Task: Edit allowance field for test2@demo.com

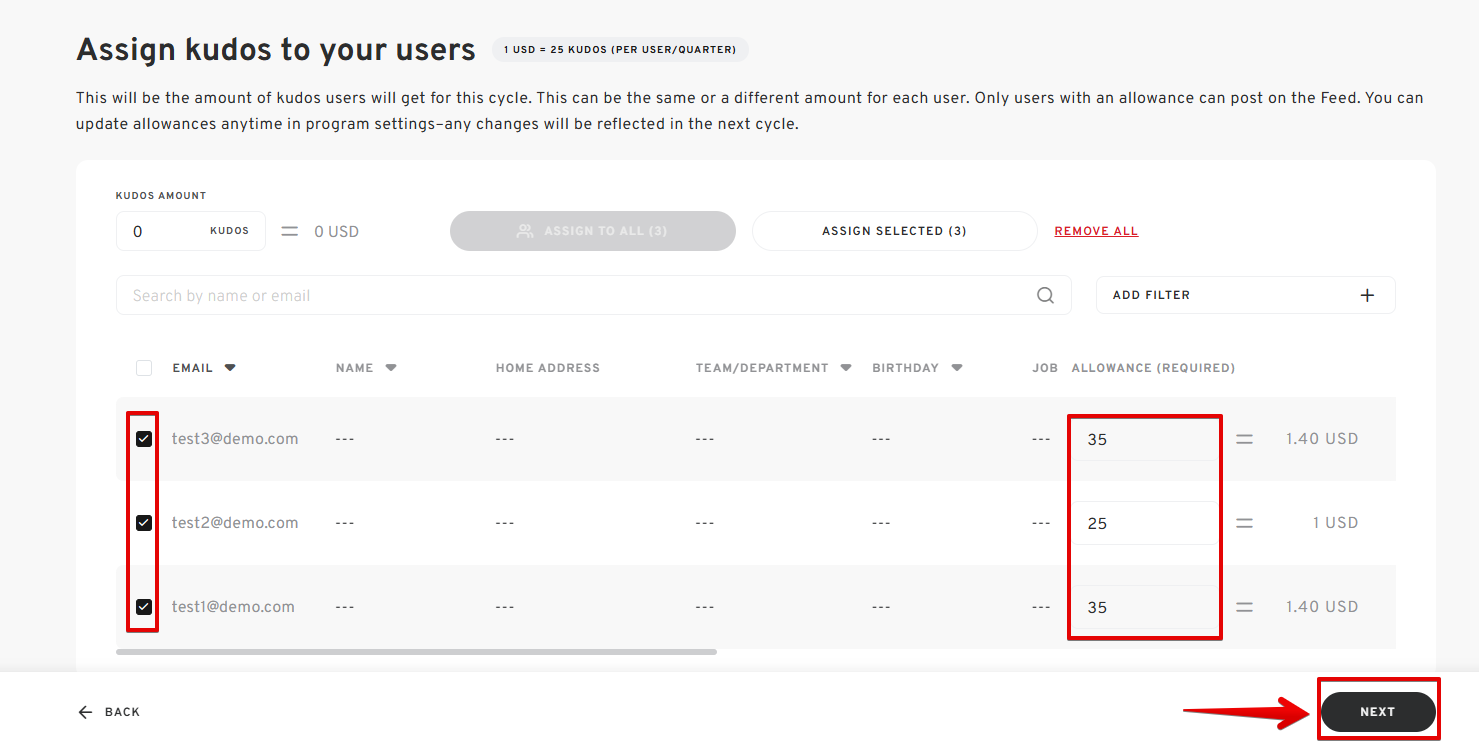Action: (1144, 523)
